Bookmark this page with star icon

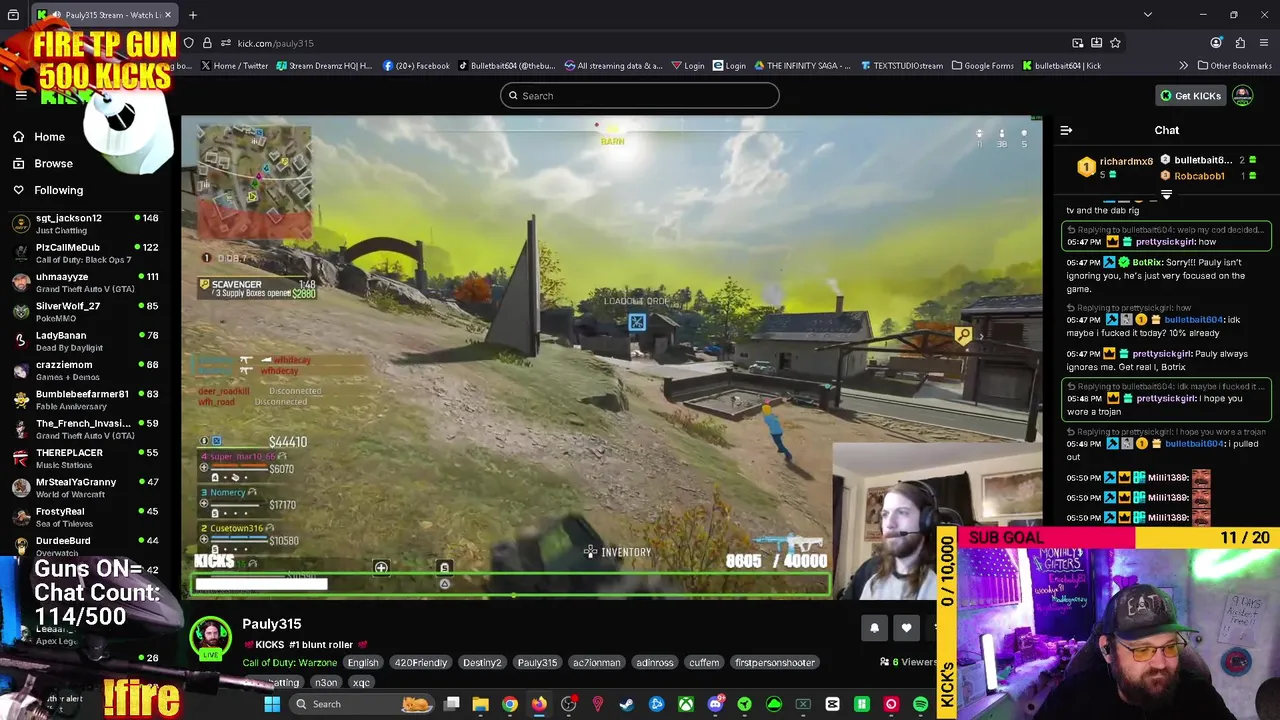1115,43
